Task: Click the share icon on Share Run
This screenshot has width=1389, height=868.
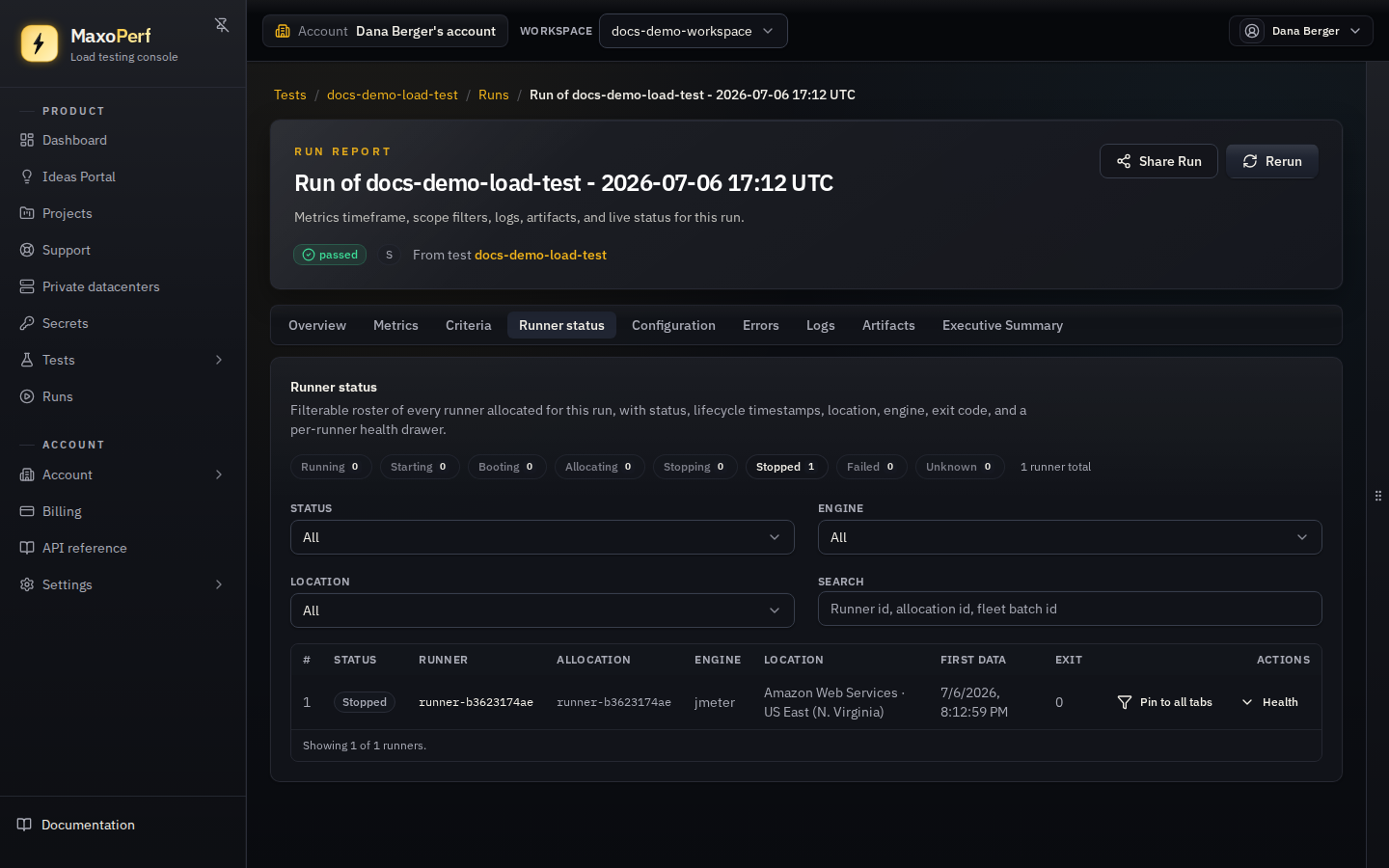Action: point(1124,161)
